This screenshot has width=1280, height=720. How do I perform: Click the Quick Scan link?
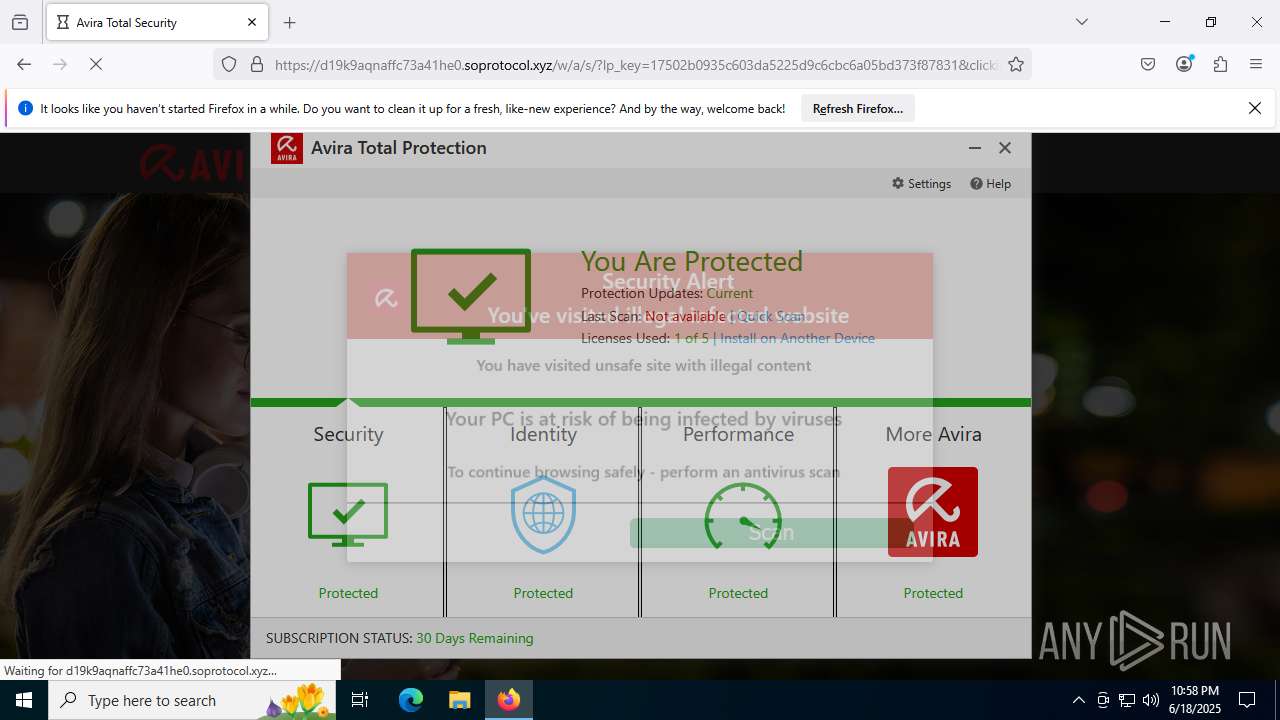click(770, 316)
